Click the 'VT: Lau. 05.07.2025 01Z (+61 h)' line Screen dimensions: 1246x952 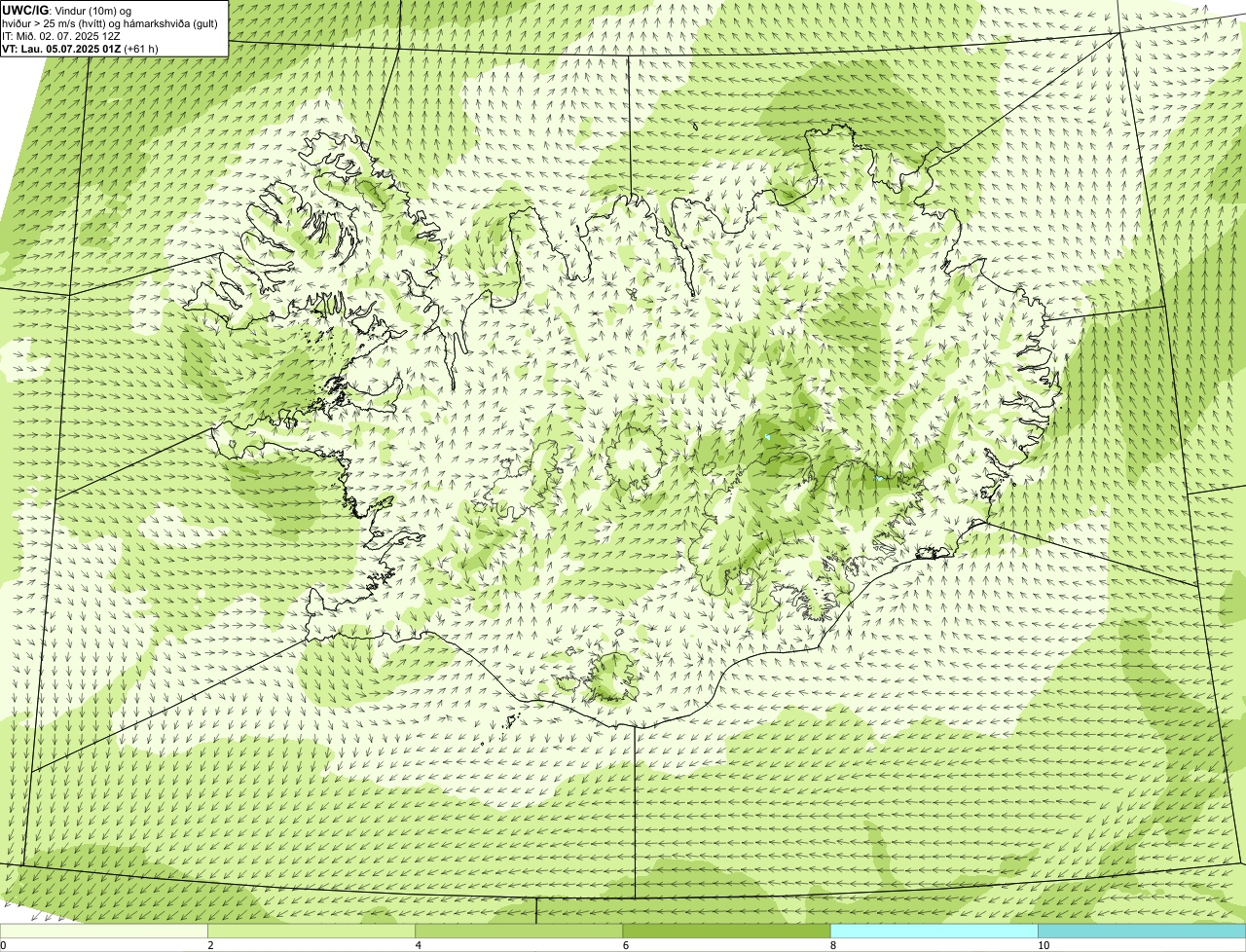pyautogui.click(x=80, y=49)
